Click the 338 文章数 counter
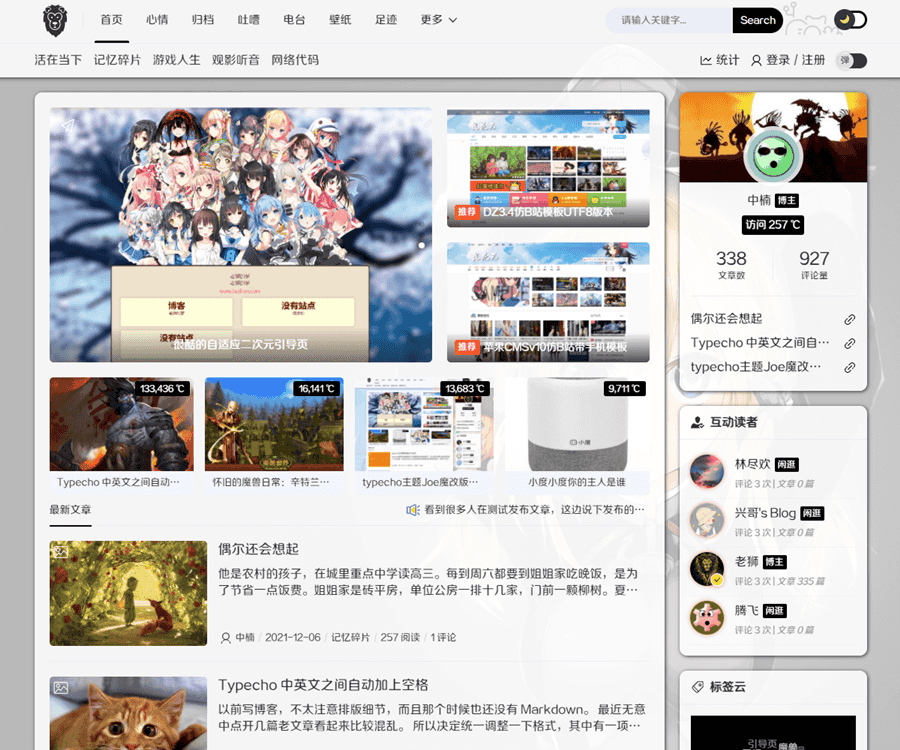 (x=731, y=265)
